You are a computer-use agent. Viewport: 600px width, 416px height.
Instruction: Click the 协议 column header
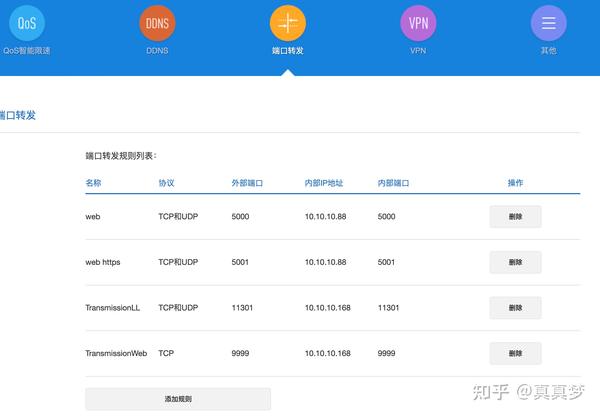click(166, 183)
